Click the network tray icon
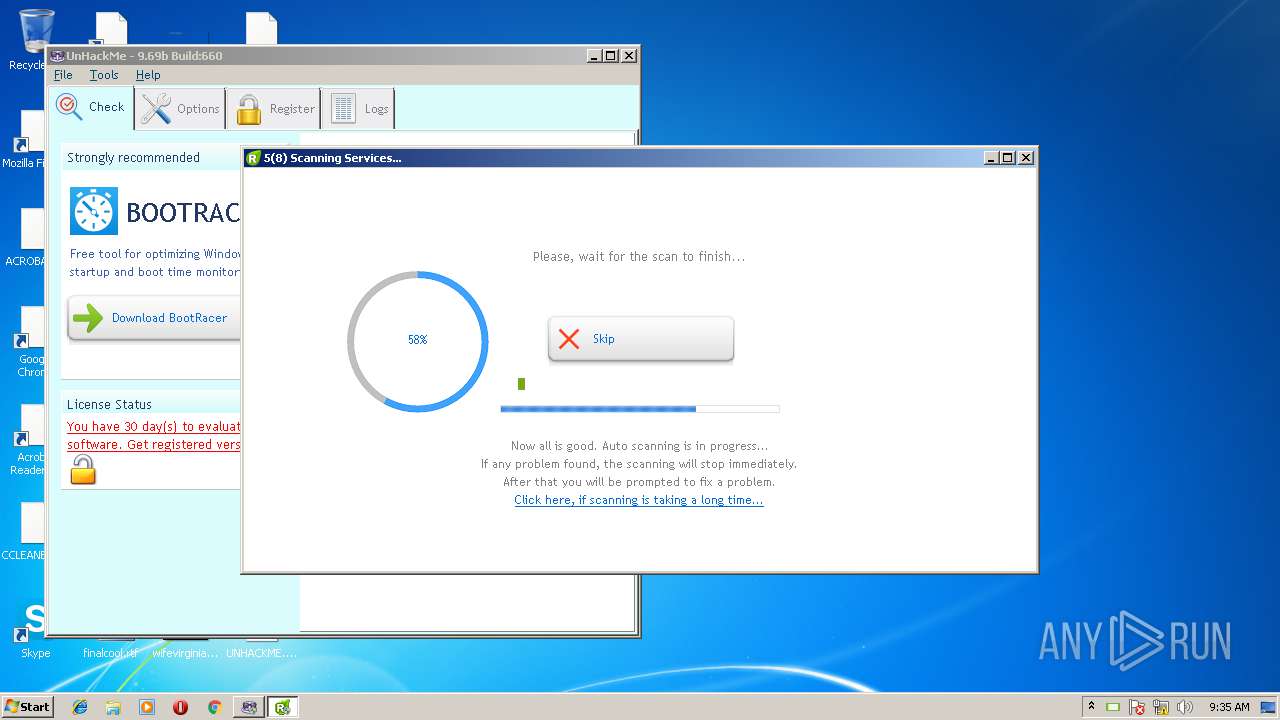The image size is (1280, 720). pos(1161,707)
